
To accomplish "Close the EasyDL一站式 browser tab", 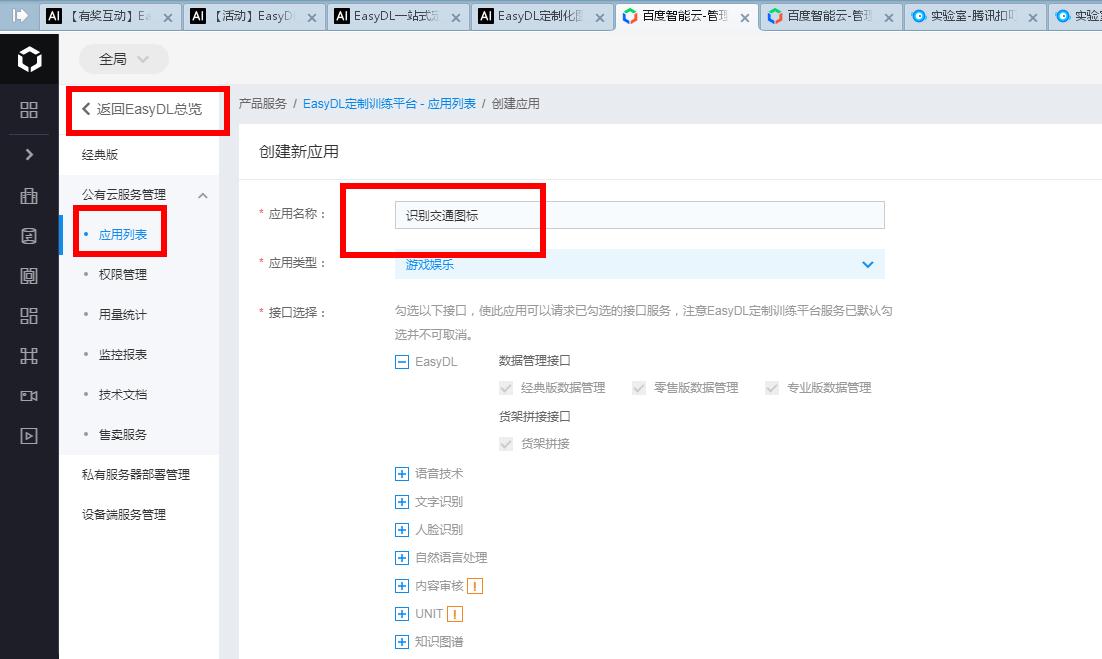I will tap(456, 18).
